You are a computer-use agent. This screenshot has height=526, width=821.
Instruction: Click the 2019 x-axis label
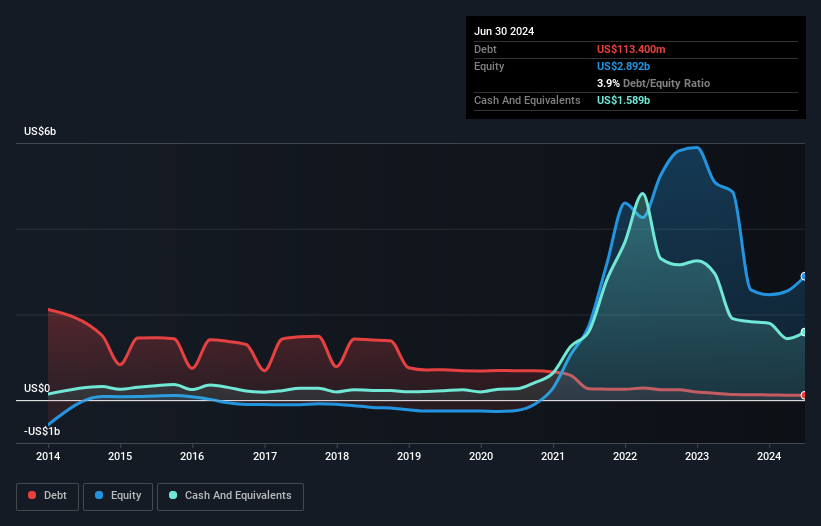tap(409, 456)
